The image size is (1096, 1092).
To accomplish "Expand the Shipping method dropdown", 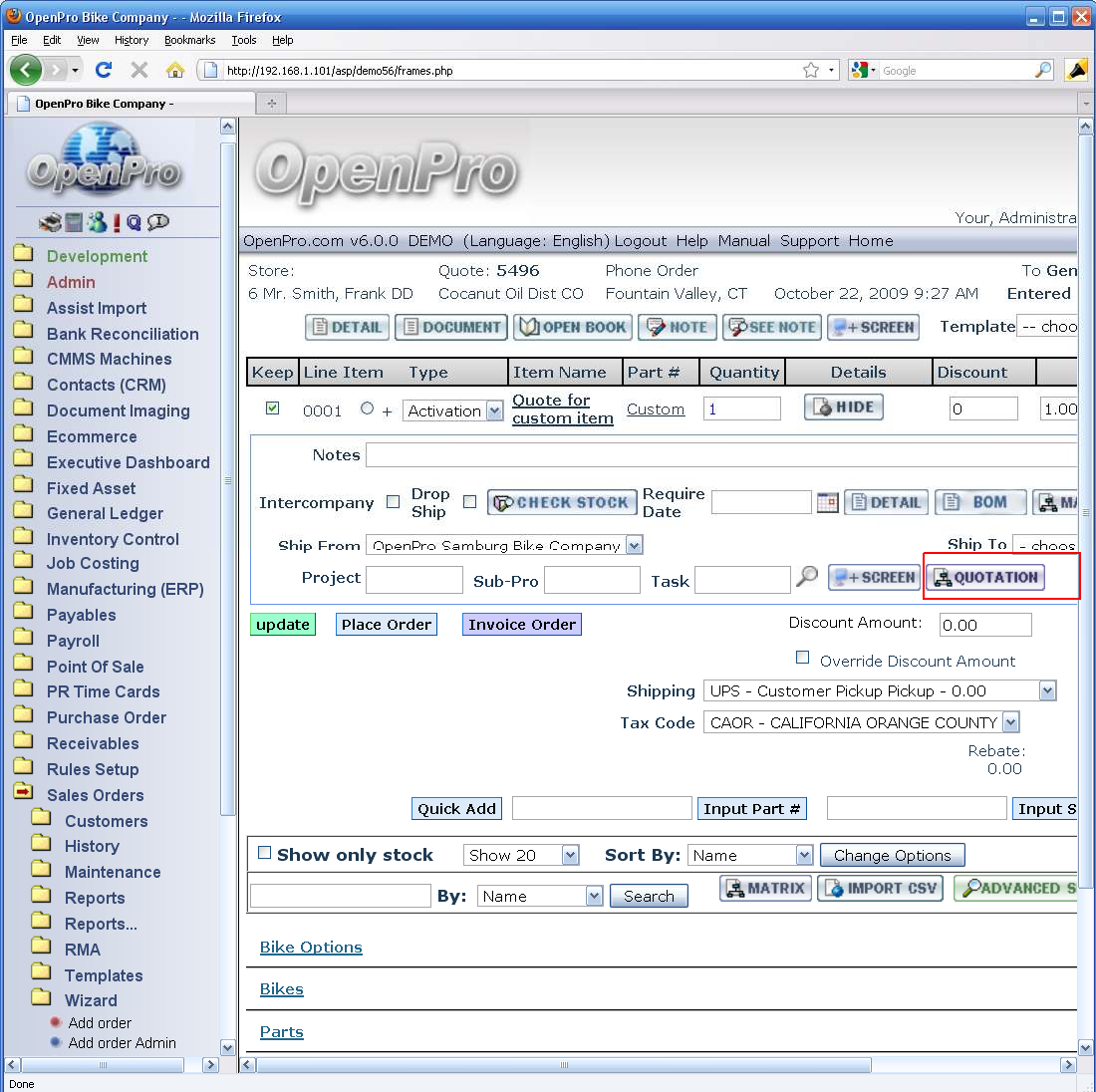I will 1047,691.
